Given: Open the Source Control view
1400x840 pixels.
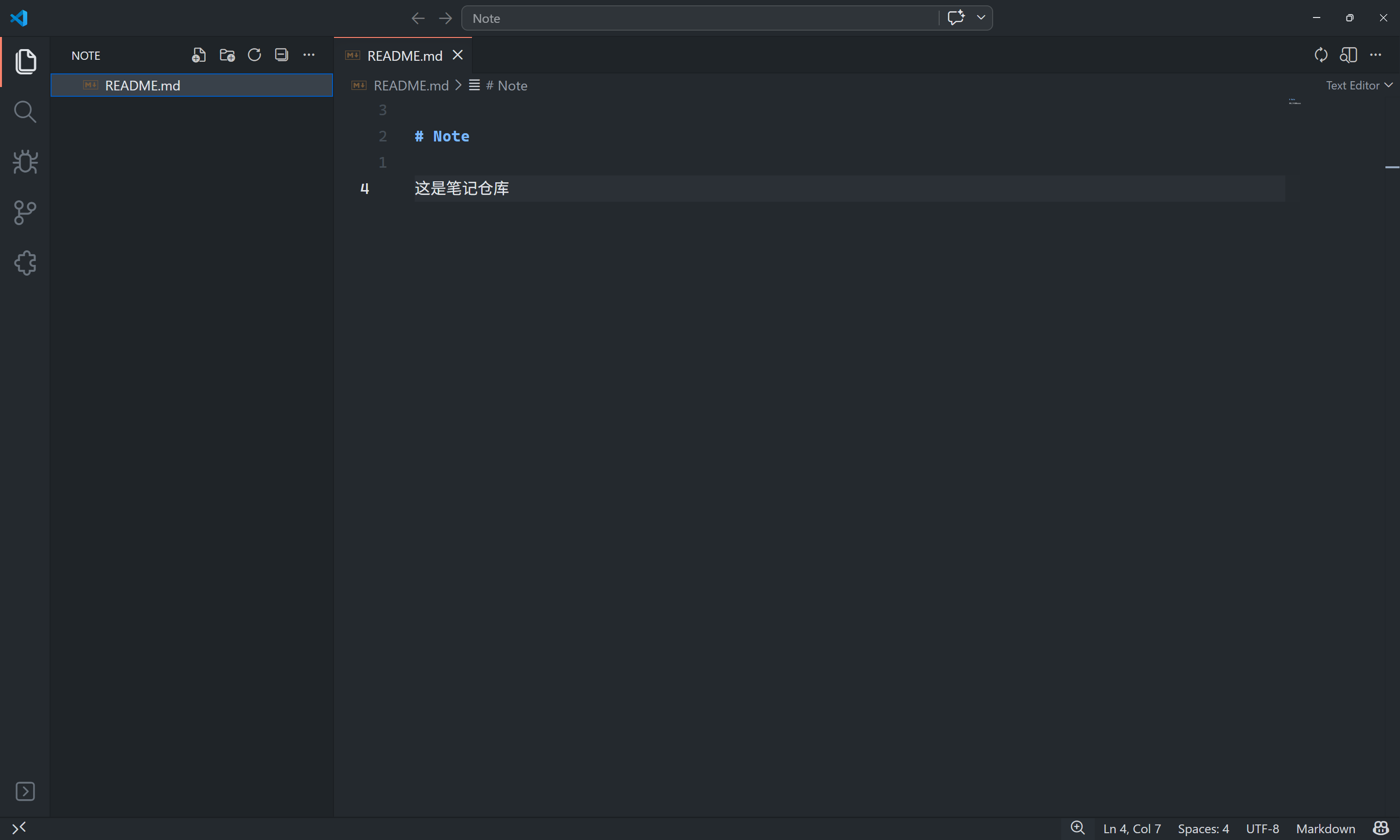Looking at the screenshot, I should [25, 213].
